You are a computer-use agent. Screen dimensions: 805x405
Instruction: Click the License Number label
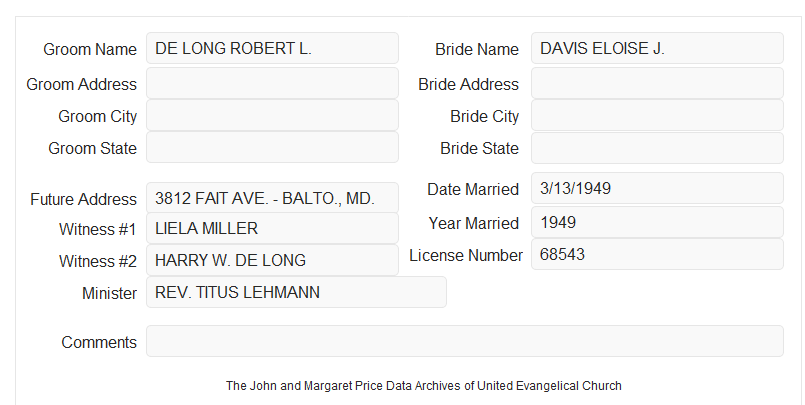tap(466, 255)
